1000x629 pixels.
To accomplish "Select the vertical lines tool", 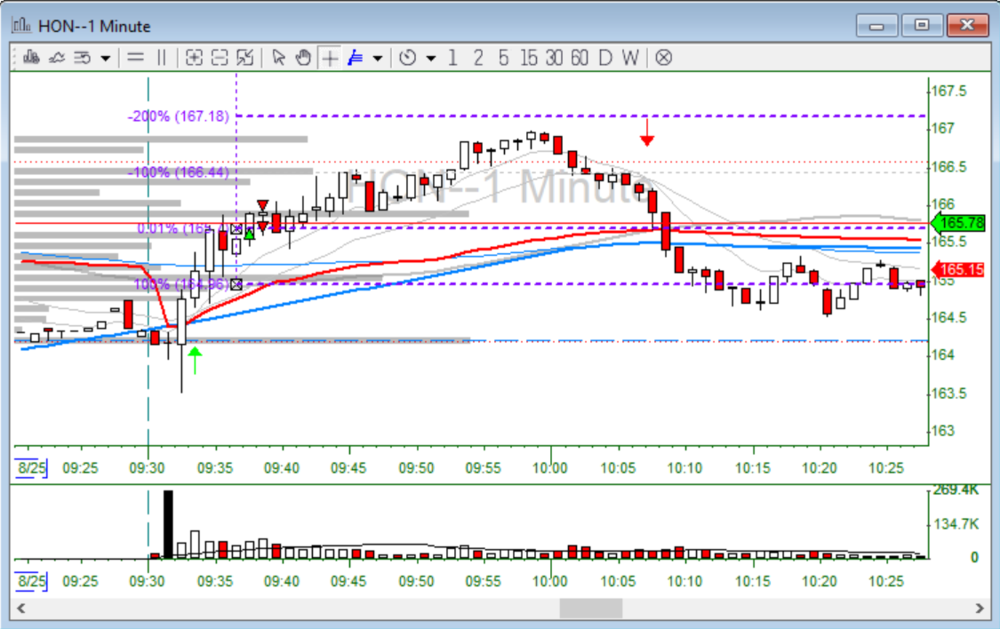I will [161, 57].
